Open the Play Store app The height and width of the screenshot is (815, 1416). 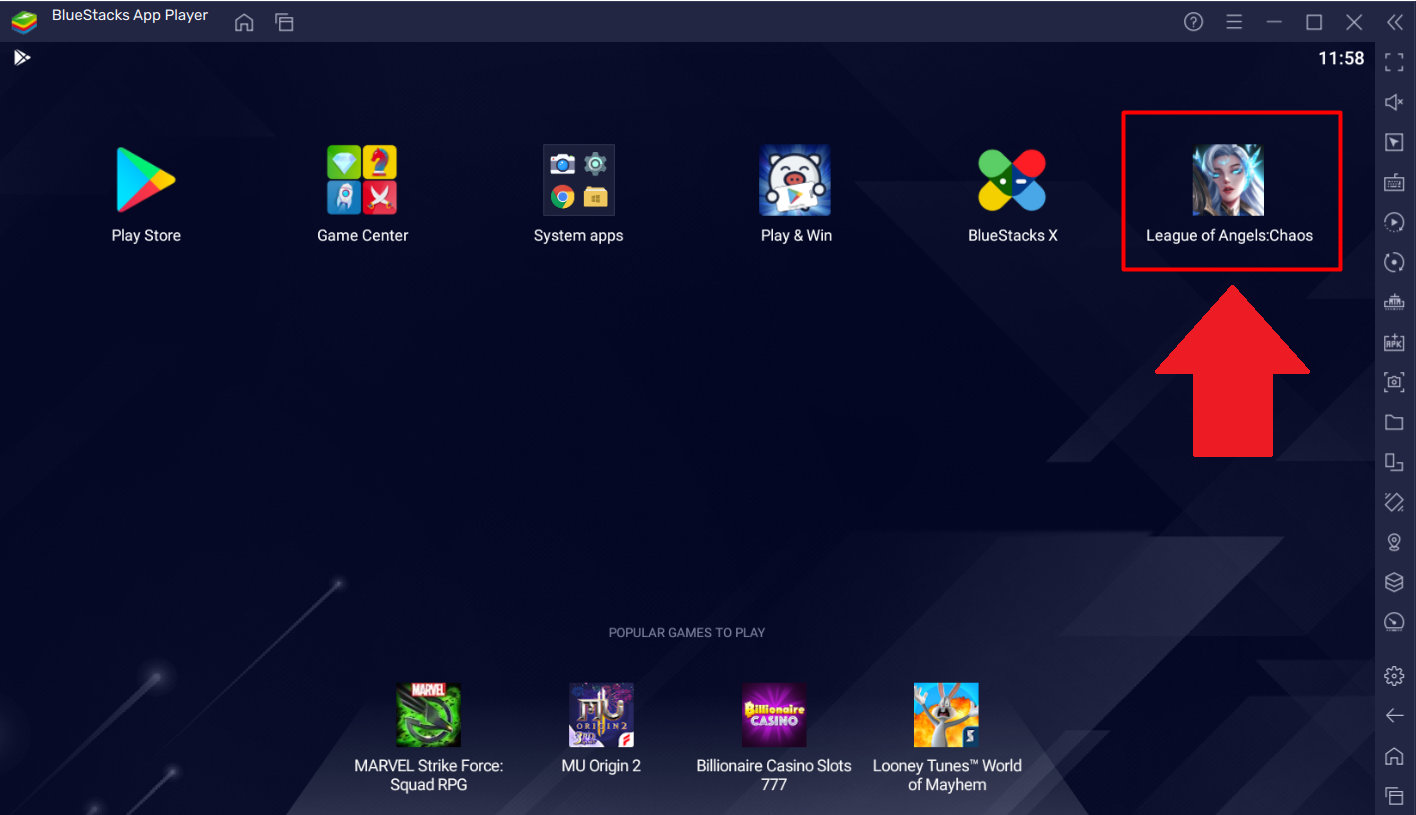[146, 181]
